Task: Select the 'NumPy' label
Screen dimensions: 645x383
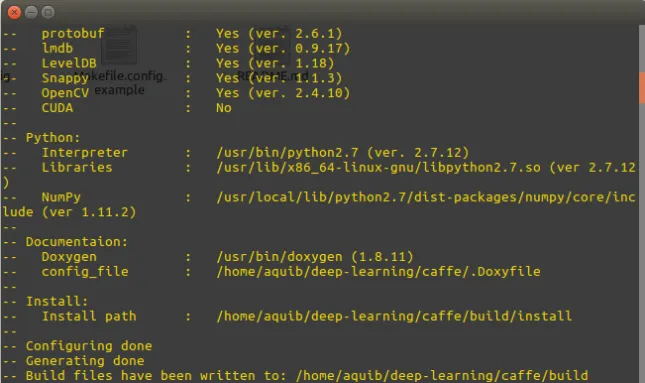Action: point(61,197)
